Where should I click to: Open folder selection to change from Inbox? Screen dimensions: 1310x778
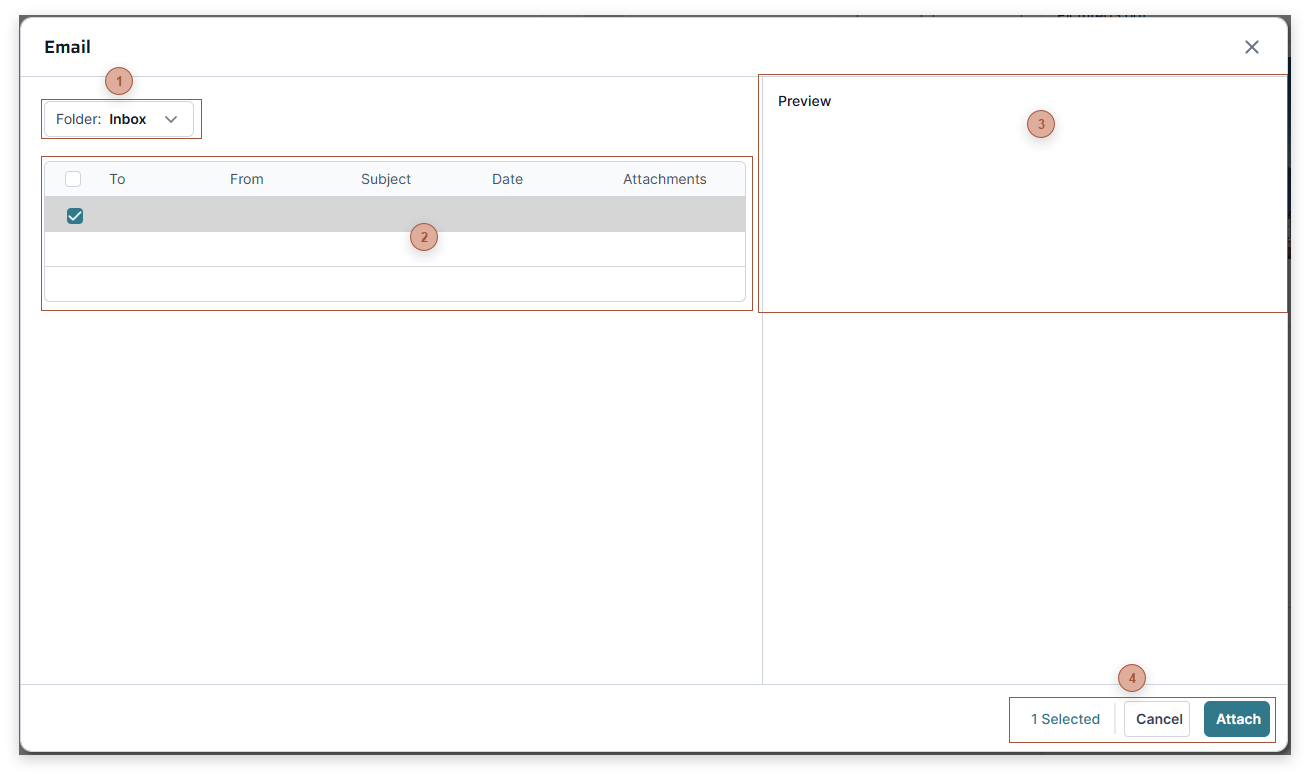(x=120, y=118)
